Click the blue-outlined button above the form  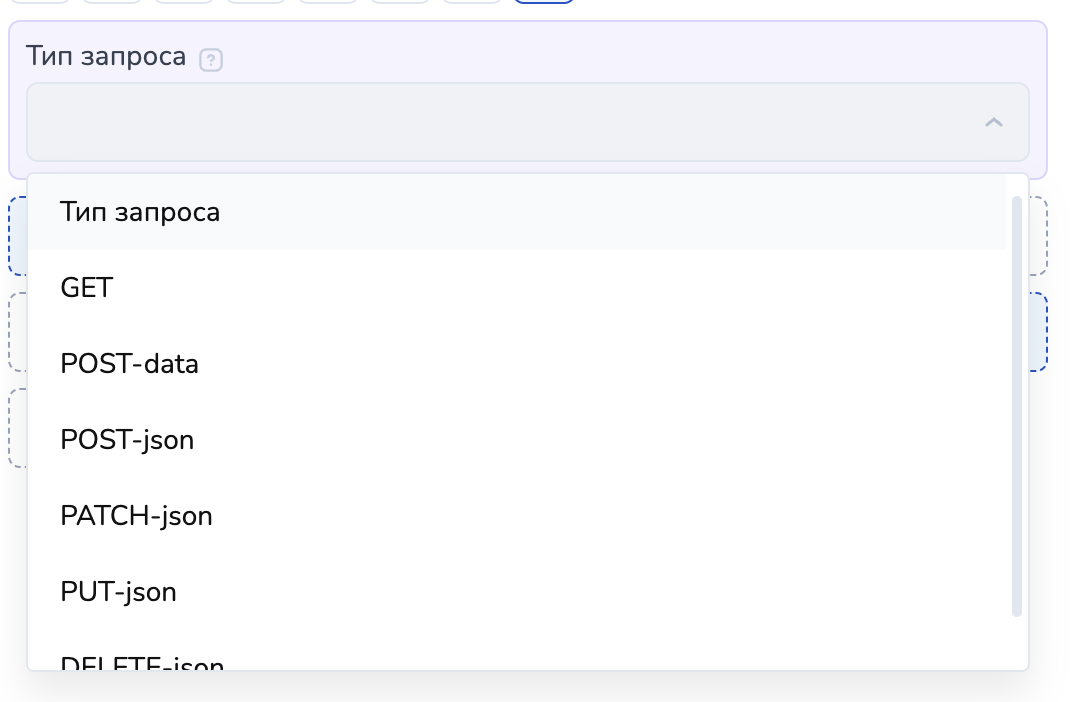(x=544, y=2)
